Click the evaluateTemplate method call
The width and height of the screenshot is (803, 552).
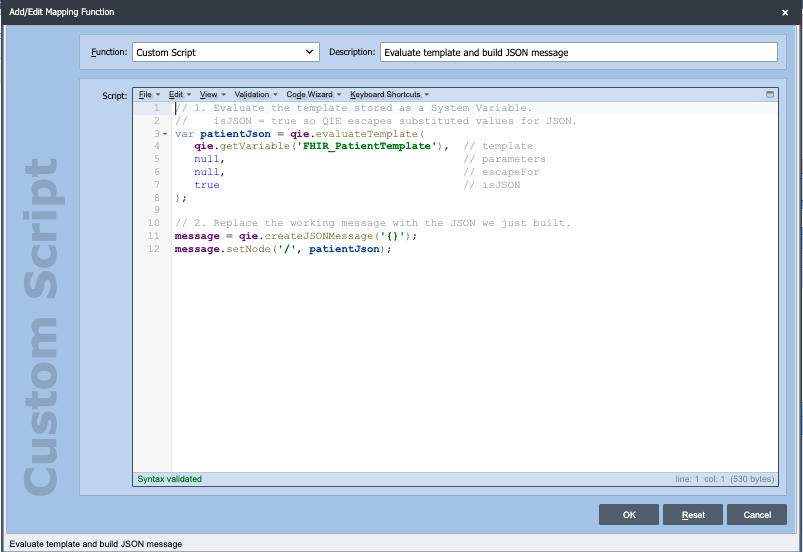pos(367,134)
